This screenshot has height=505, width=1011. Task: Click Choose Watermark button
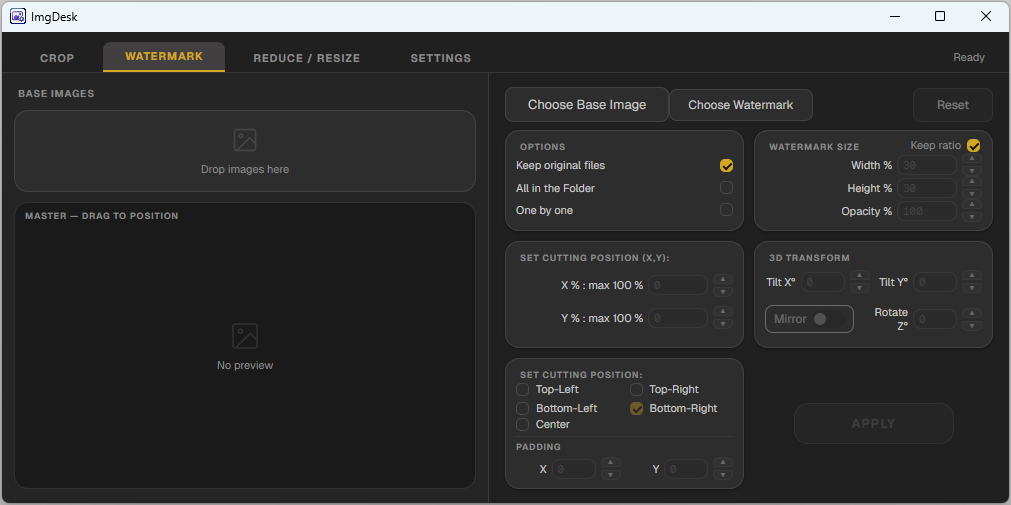pyautogui.click(x=741, y=104)
